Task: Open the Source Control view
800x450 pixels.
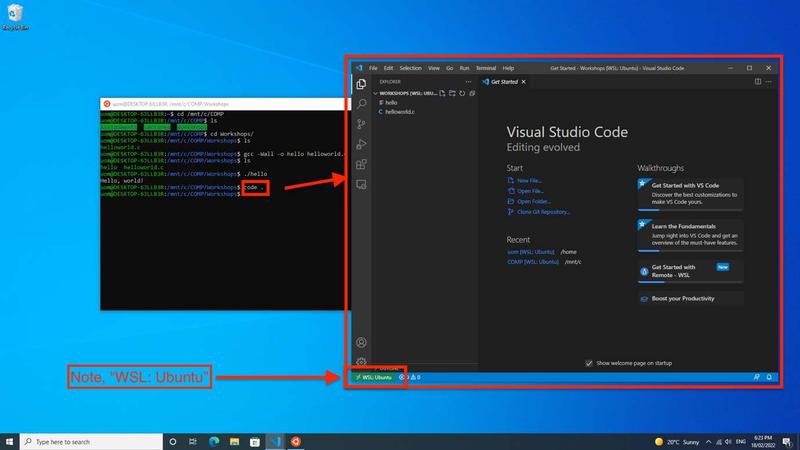Action: [361, 124]
